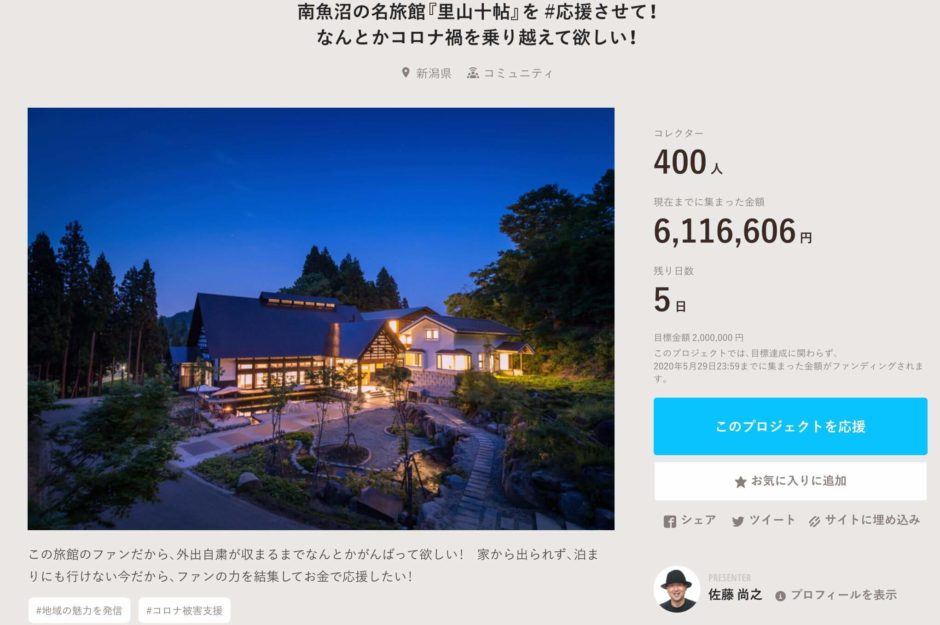Click the Facebook share icon
The width and height of the screenshot is (940, 625).
pyautogui.click(x=670, y=521)
